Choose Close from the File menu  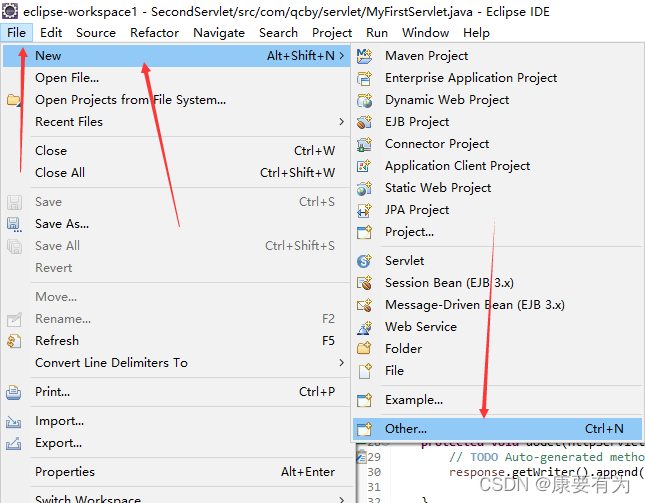176,151
